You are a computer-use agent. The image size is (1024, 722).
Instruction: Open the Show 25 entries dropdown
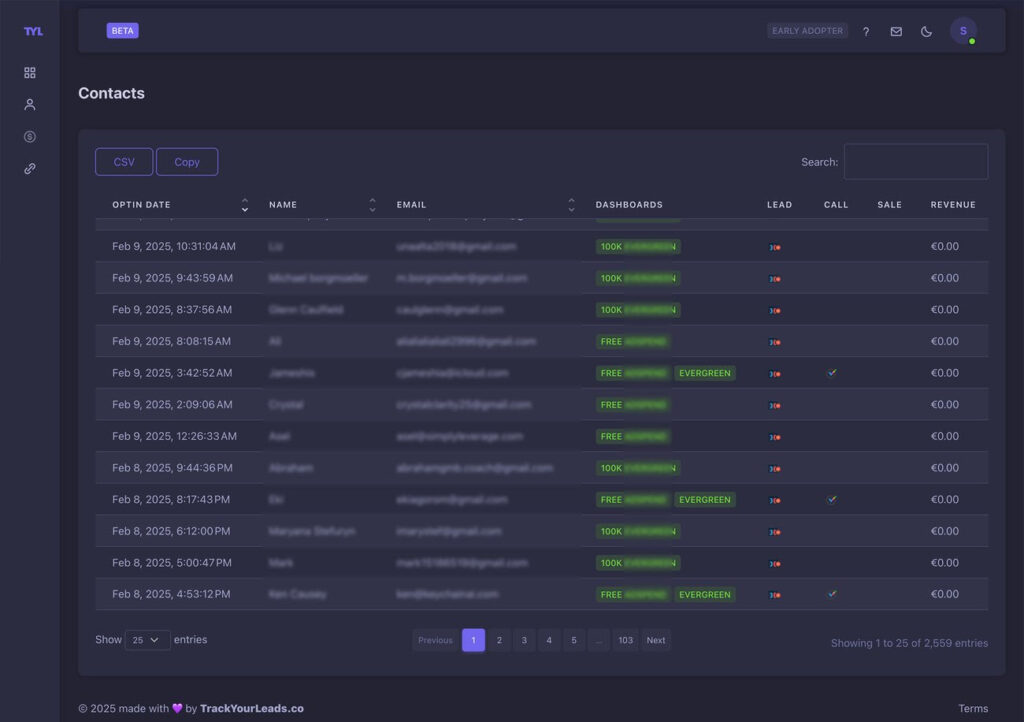(x=148, y=640)
